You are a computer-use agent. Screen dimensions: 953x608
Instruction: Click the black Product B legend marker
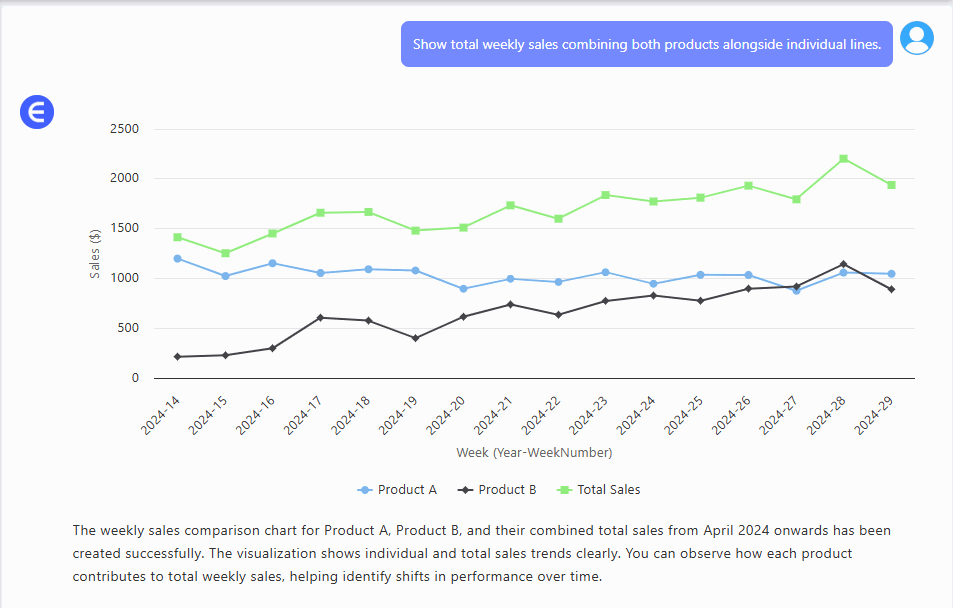pyautogui.click(x=465, y=490)
